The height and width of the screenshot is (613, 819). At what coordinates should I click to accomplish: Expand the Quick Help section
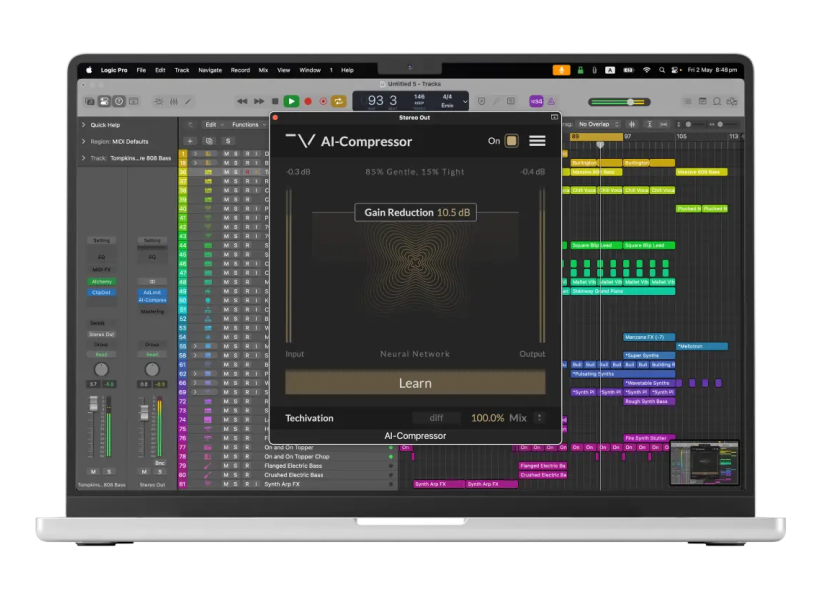click(x=84, y=125)
